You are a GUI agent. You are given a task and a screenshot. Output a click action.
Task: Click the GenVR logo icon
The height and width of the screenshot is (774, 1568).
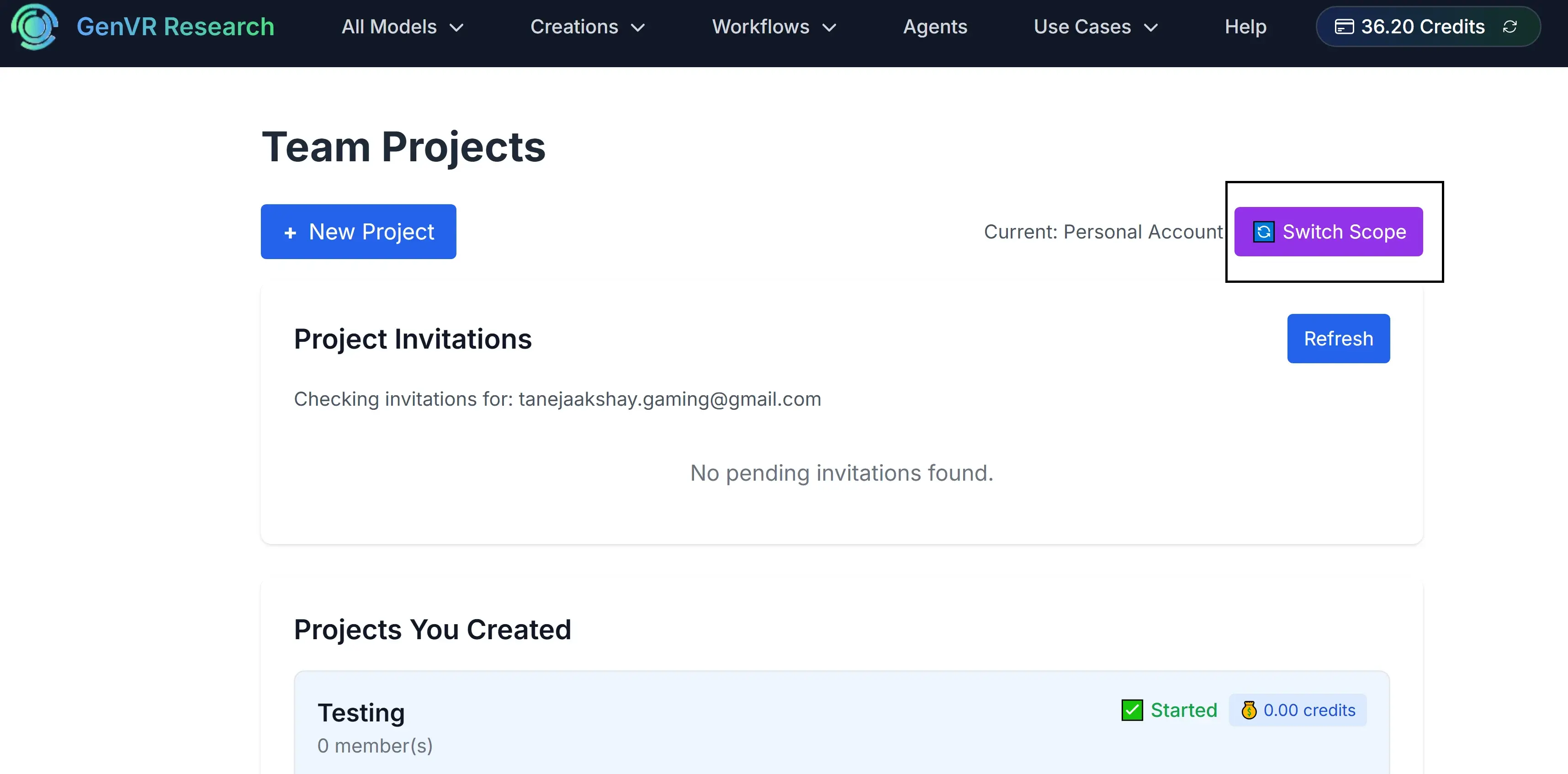35,27
